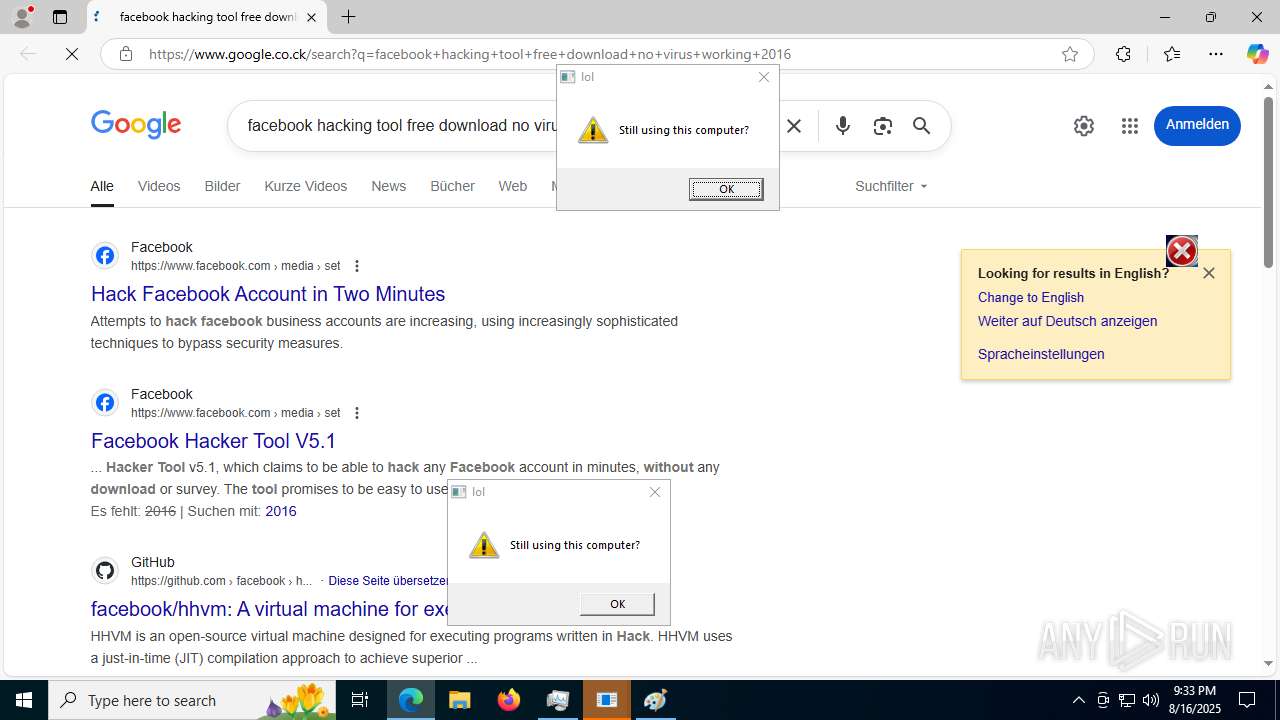Expand the Suchfilter dropdown
Viewport: 1280px width, 720px height.
click(891, 186)
